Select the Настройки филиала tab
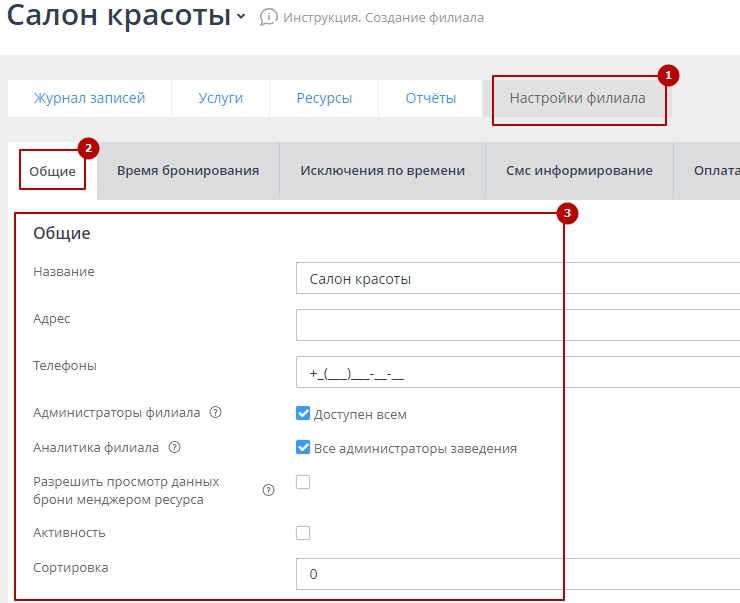Viewport: 740px width, 603px height. 577,98
